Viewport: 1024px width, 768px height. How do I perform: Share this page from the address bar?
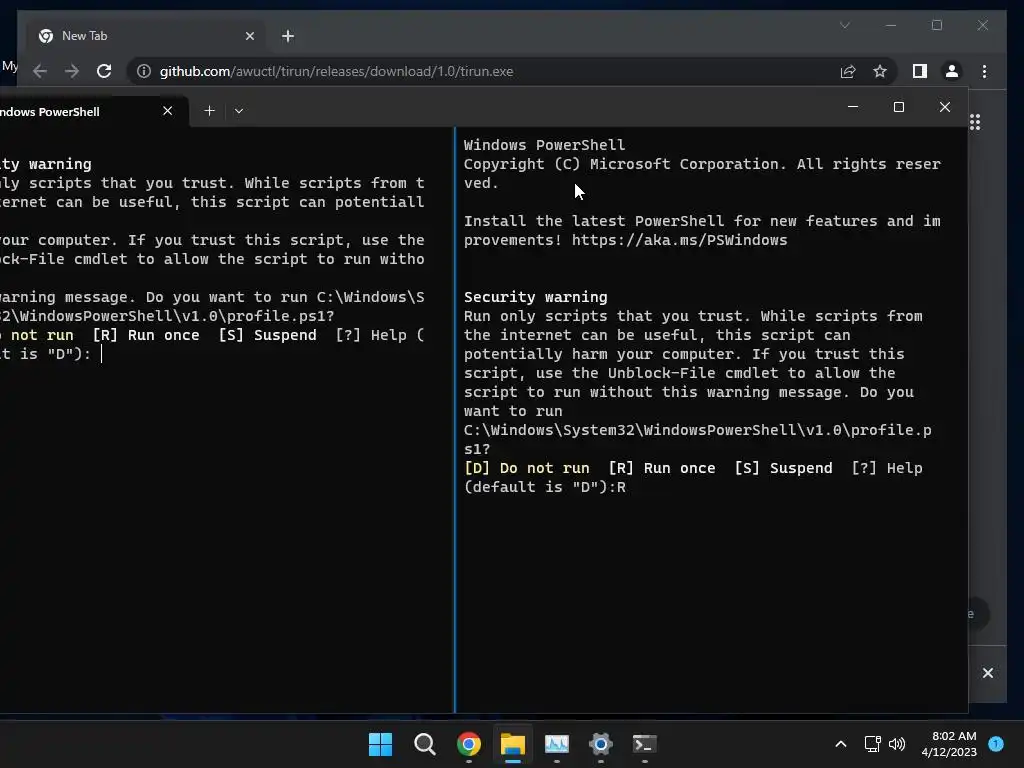pos(848,71)
